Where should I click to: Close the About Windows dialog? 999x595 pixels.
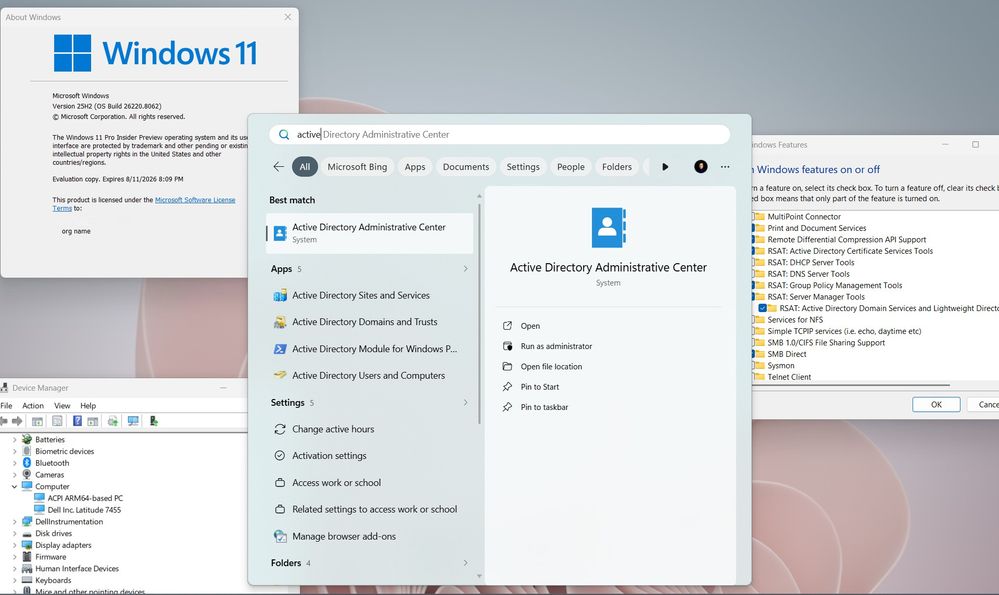click(x=288, y=17)
